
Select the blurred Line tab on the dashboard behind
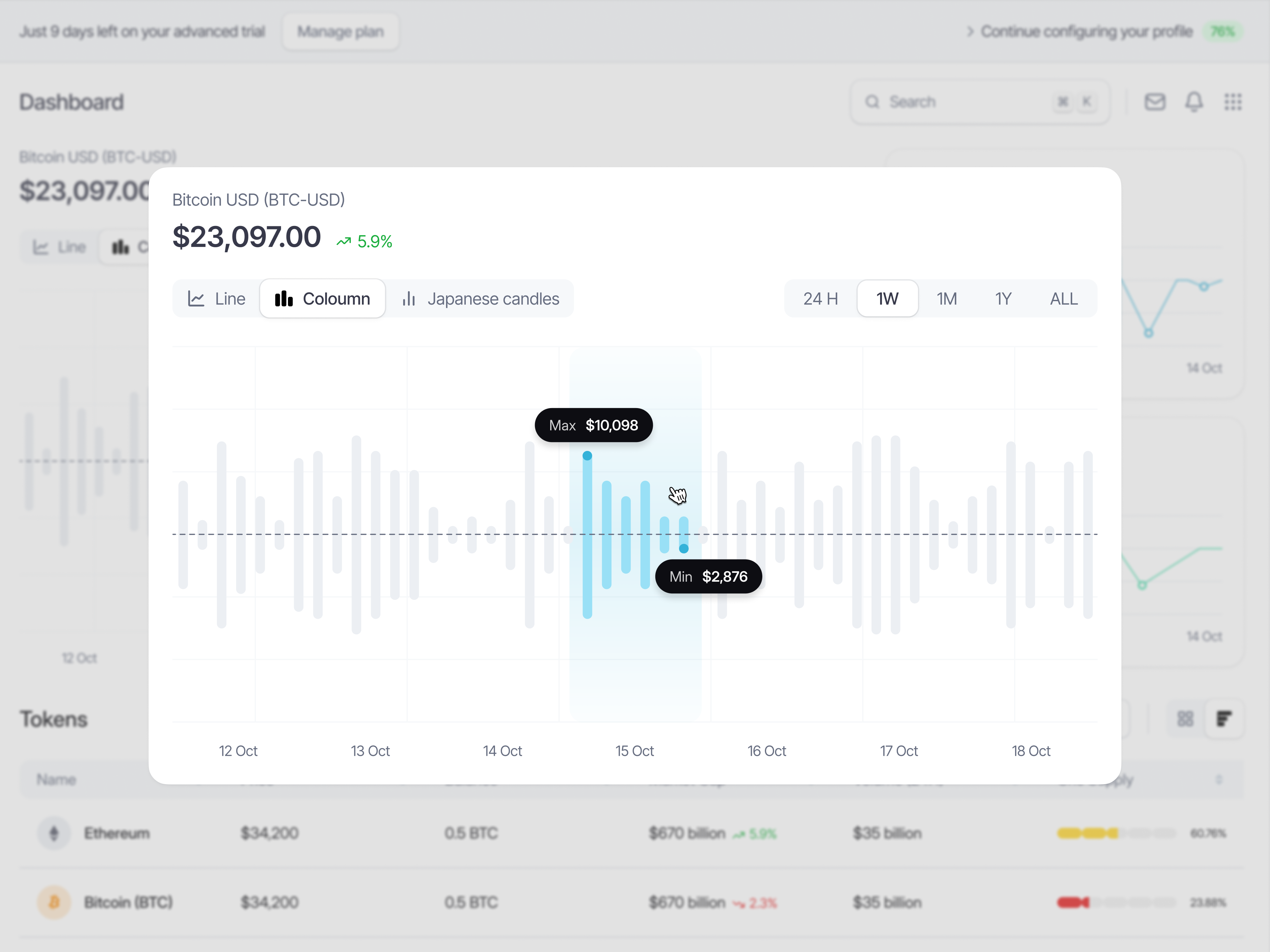tap(59, 247)
